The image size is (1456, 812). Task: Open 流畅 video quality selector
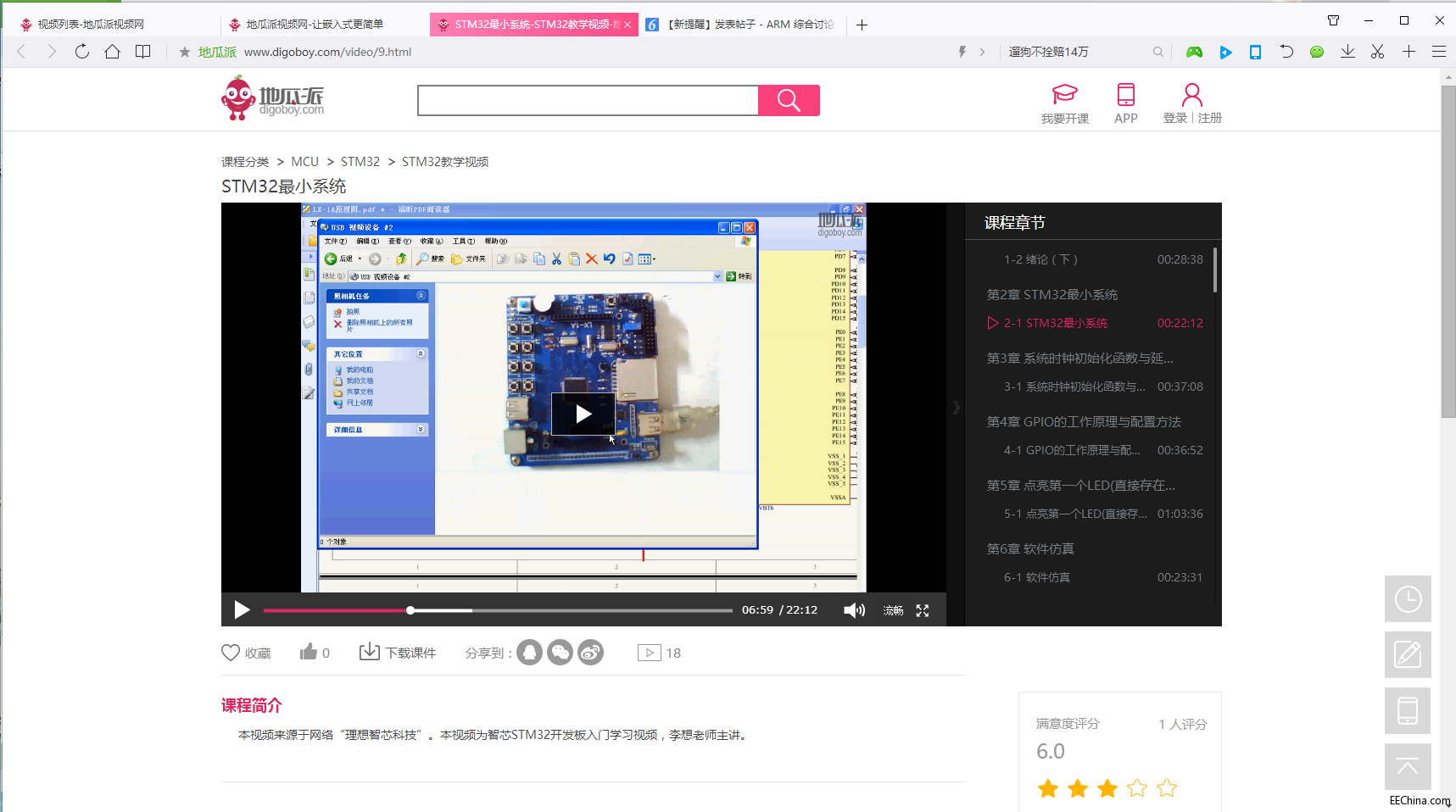click(x=893, y=610)
